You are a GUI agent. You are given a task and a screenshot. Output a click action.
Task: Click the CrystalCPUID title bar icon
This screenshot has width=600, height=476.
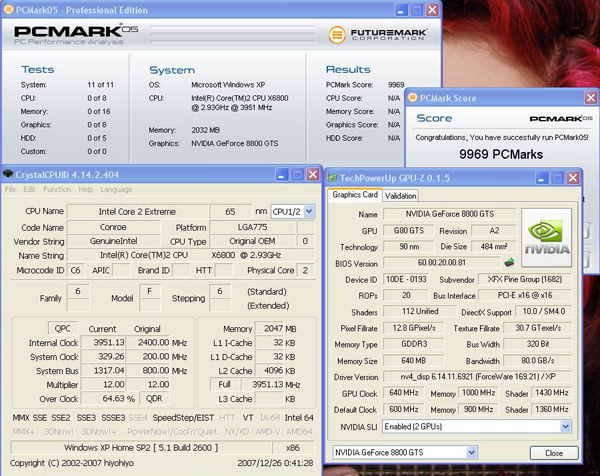tap(8, 174)
